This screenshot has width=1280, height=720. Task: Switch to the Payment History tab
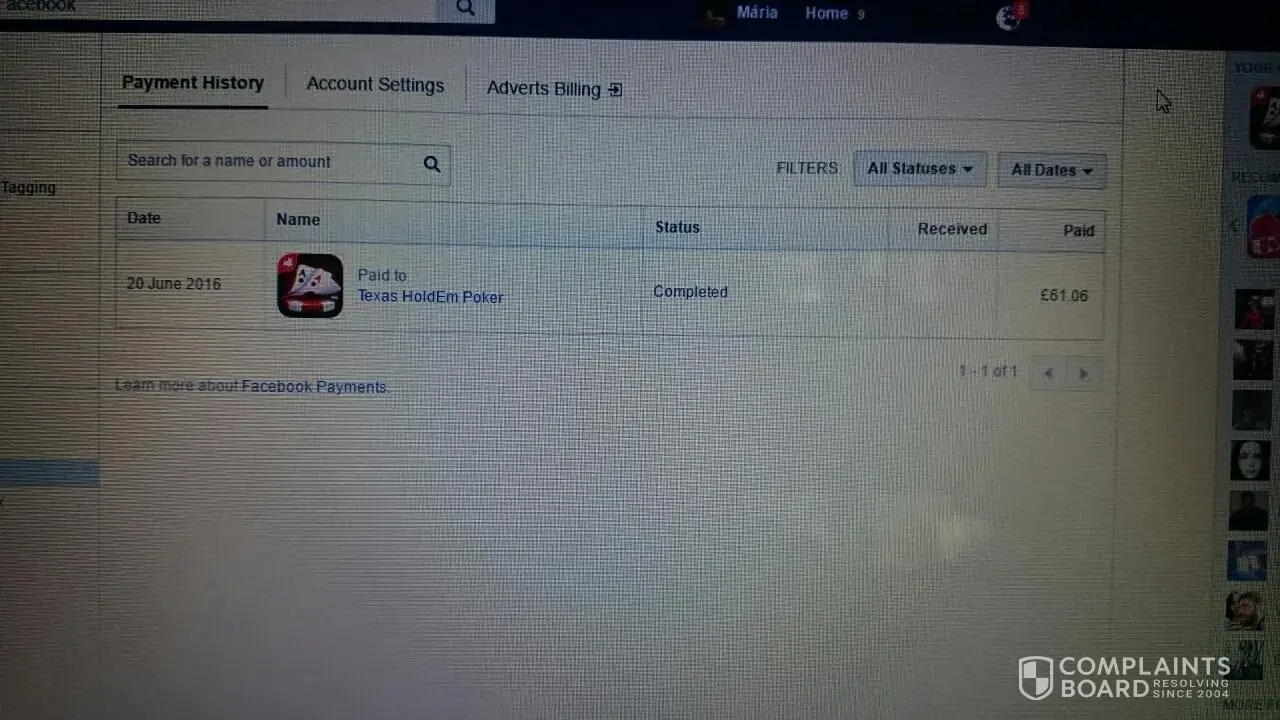click(x=193, y=83)
